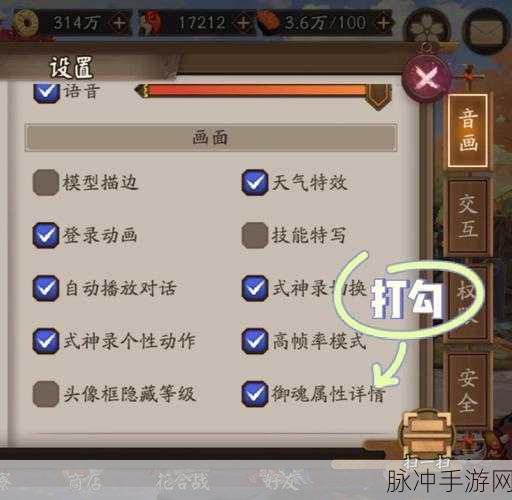The image size is (512, 500).
Task: Enable the 技能特写 checkbox
Action: (x=255, y=235)
